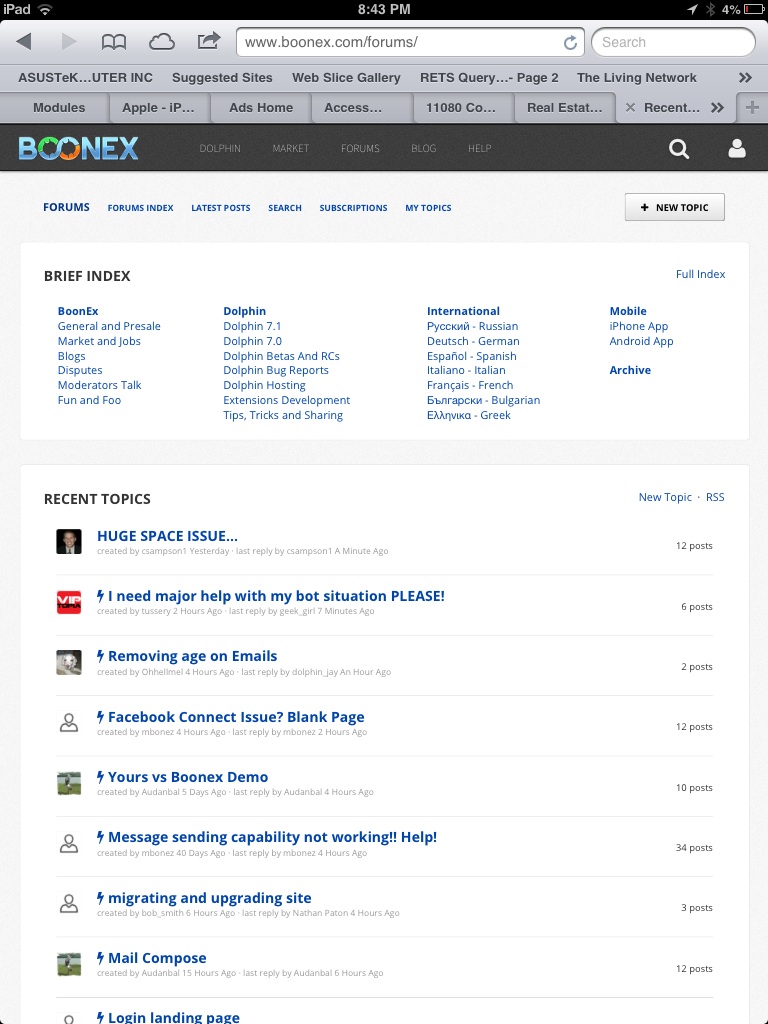Focus the Safari Search field
Image resolution: width=768 pixels, height=1024 pixels.
click(x=672, y=42)
